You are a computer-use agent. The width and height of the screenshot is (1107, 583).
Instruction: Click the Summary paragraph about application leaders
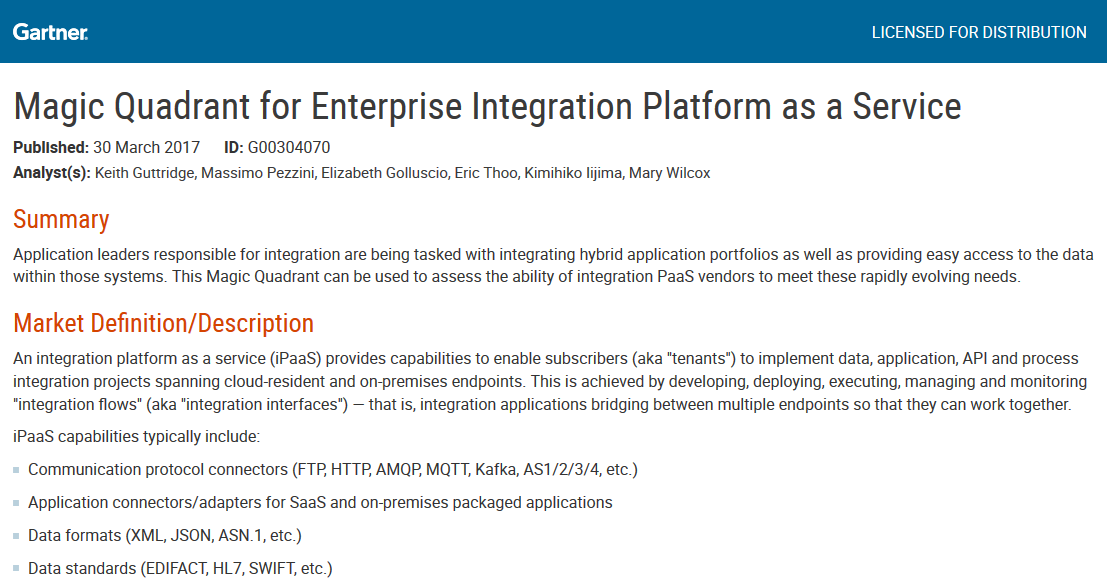tap(553, 265)
